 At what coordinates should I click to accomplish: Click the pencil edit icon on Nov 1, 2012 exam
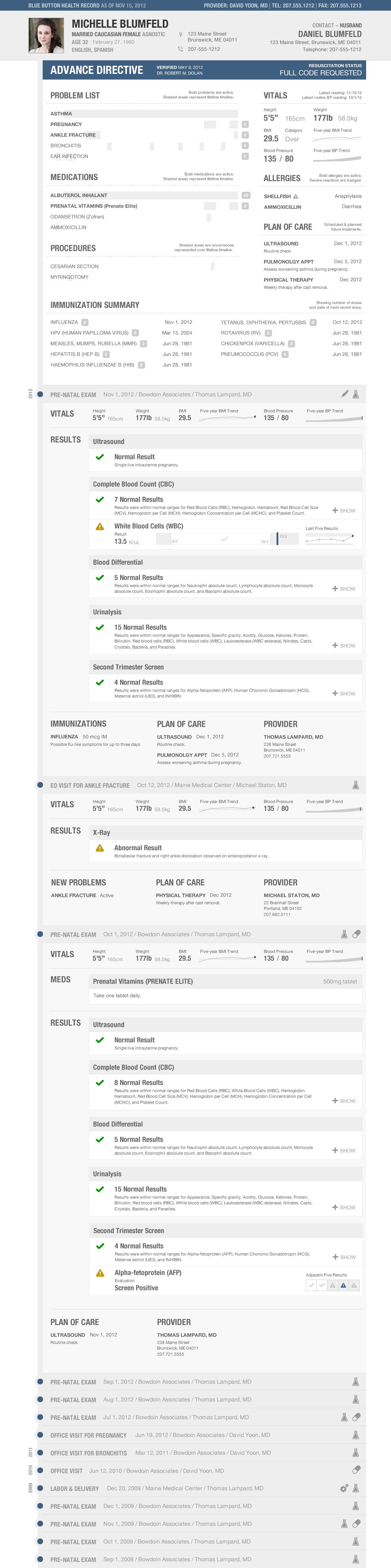coord(345,394)
